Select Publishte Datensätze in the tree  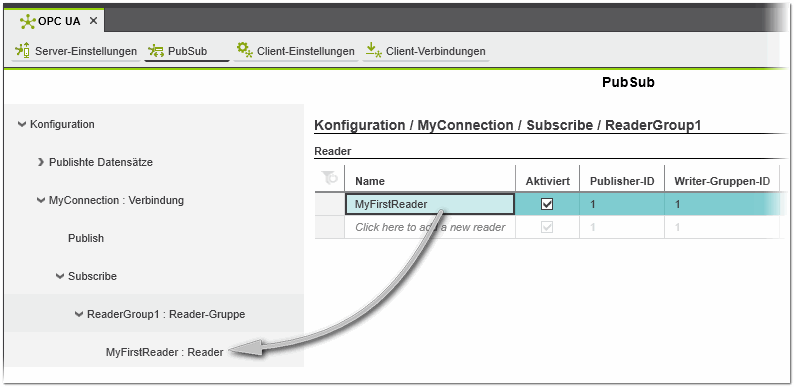pyautogui.click(x=101, y=163)
